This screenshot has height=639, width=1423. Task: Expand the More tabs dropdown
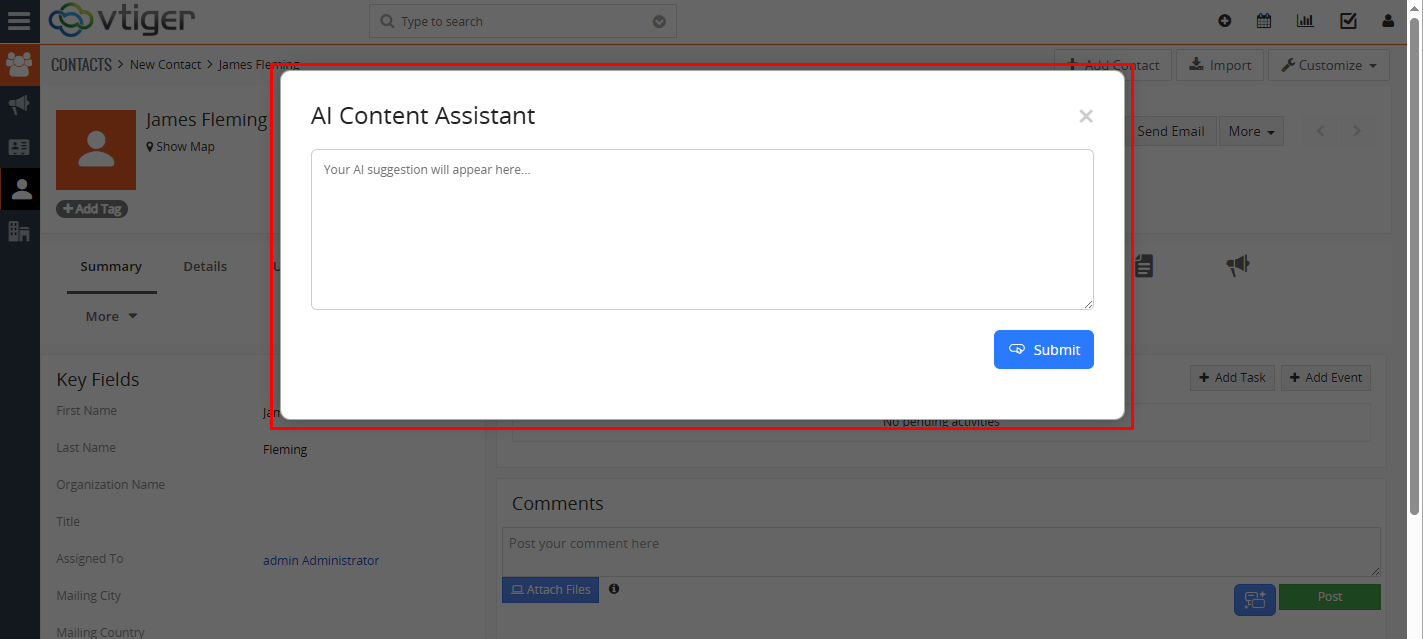click(111, 316)
